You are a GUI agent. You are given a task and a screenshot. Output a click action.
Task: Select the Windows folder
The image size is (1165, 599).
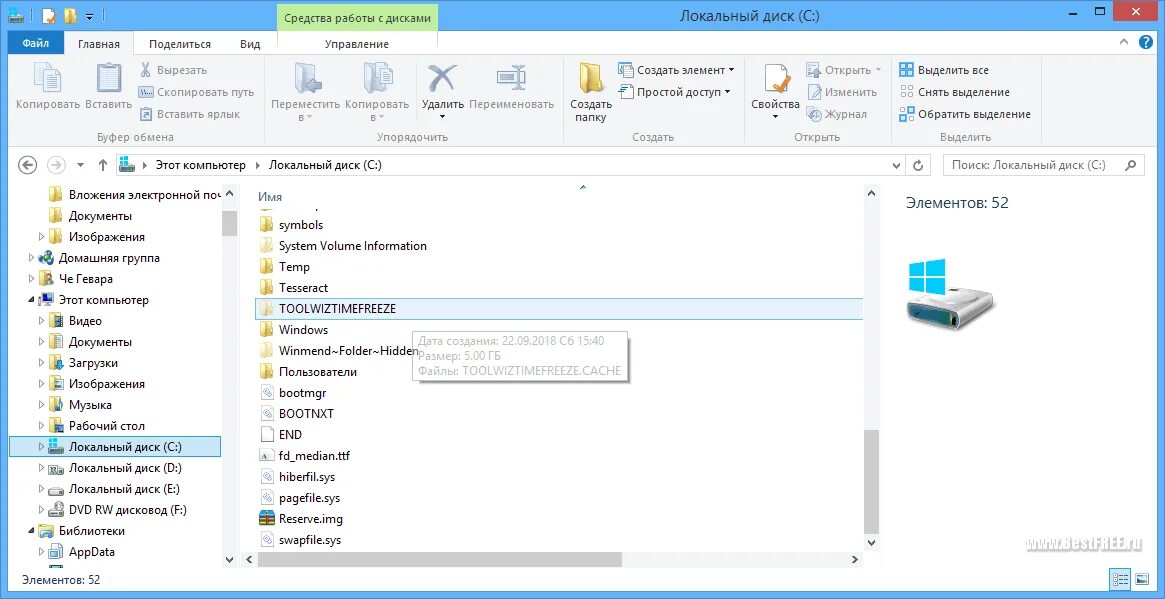pyautogui.click(x=303, y=329)
